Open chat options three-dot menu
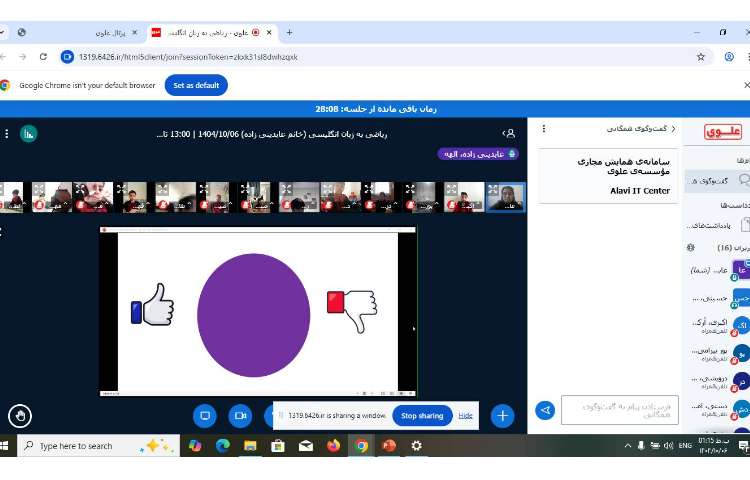The image size is (750, 480). 543,129
